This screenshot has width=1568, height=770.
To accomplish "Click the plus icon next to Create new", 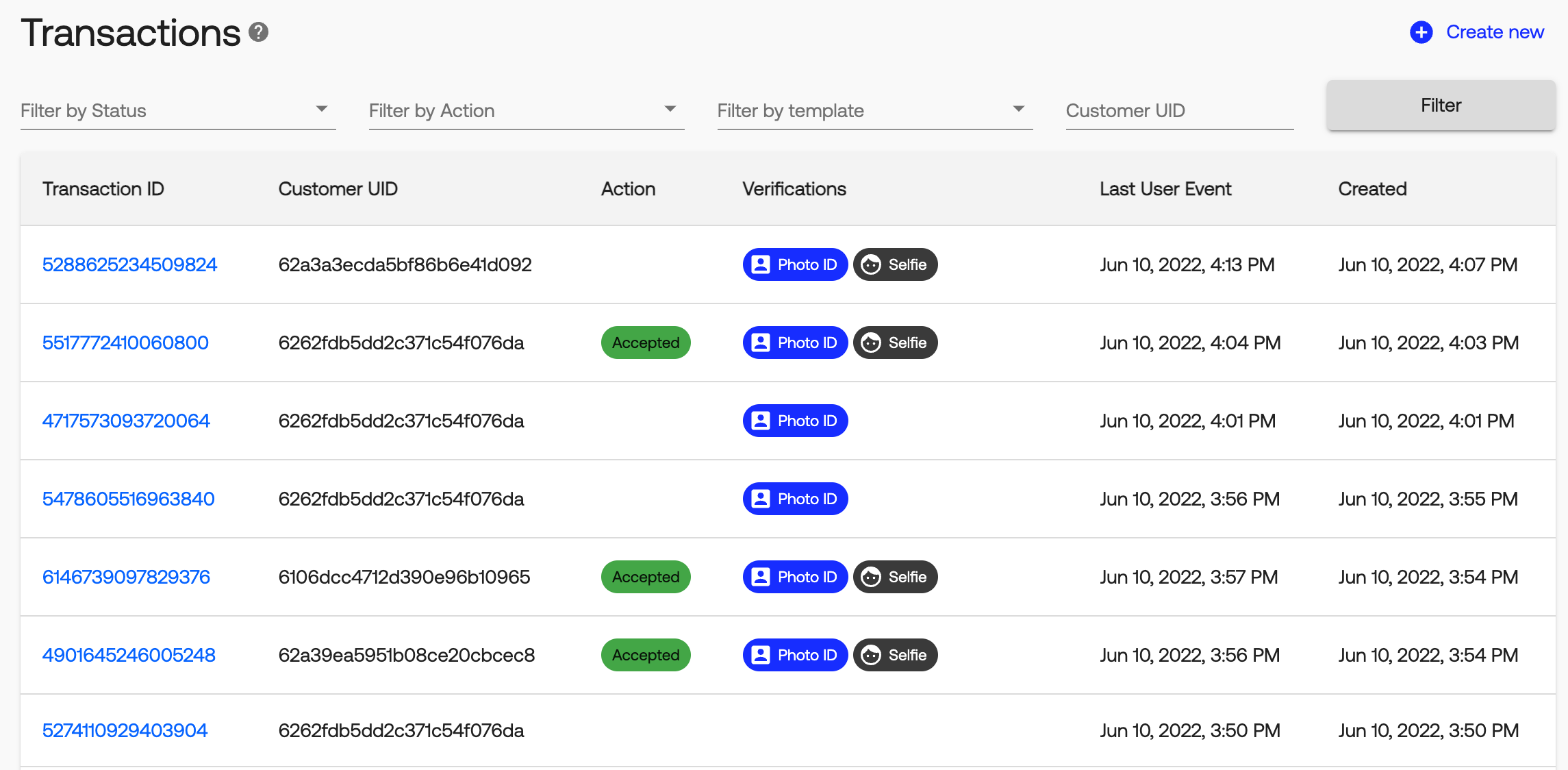I will [1421, 32].
